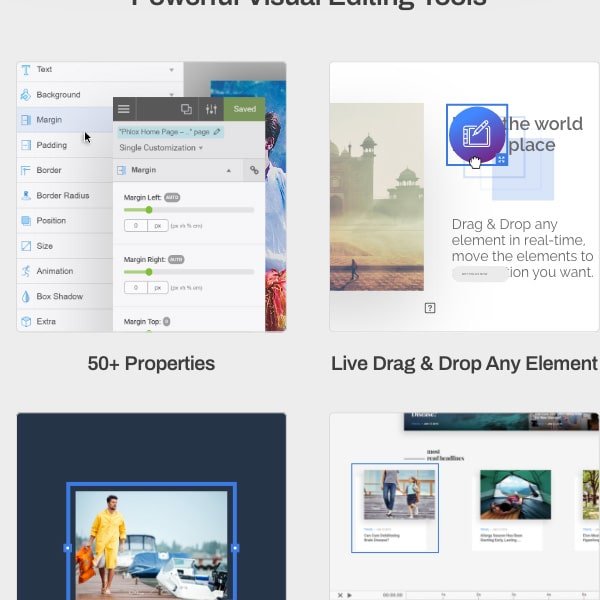This screenshot has width=600, height=600.
Task: Click the green Saved button
Action: pyautogui.click(x=245, y=109)
